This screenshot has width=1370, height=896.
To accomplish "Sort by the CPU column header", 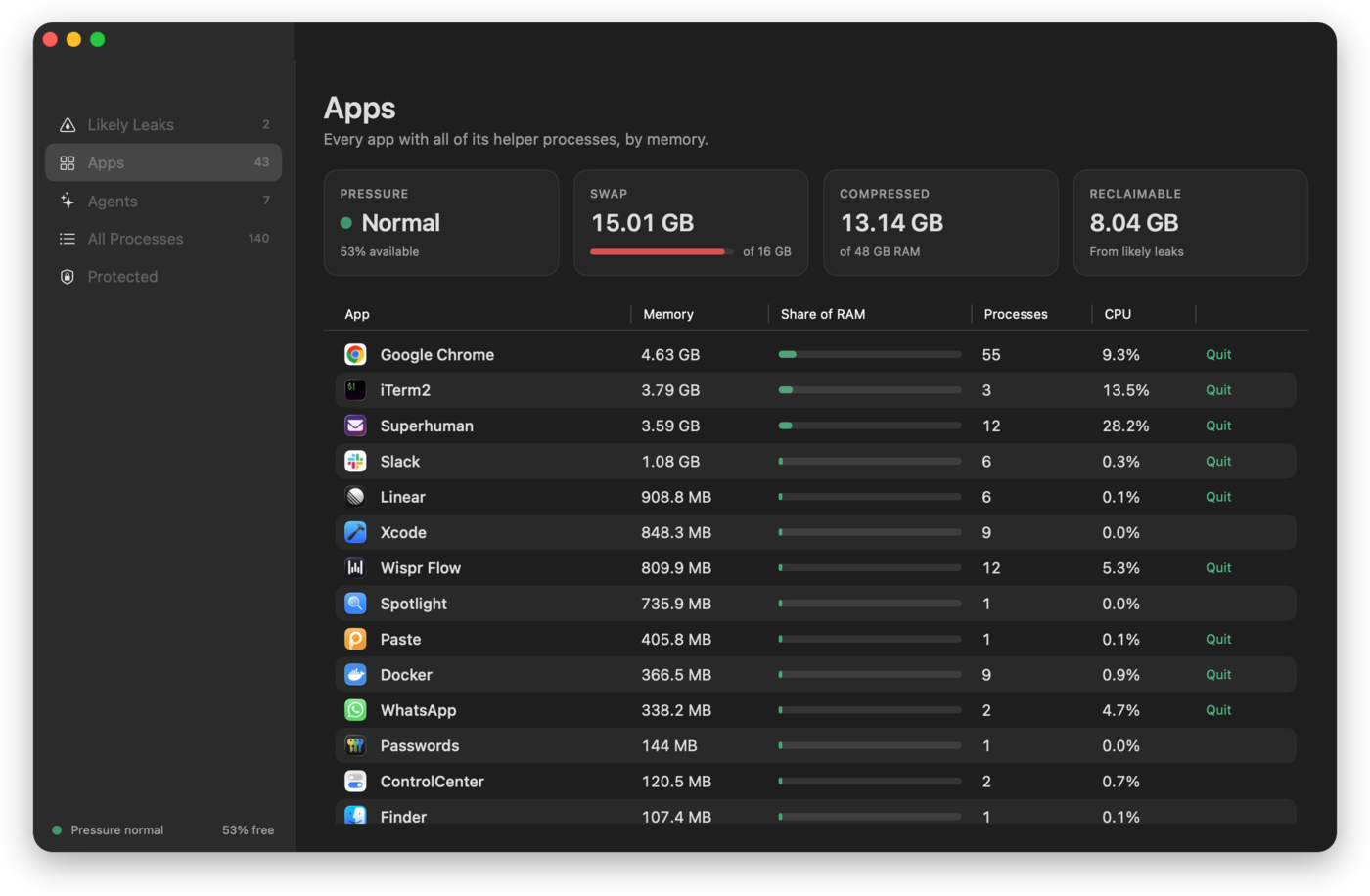I will 1118,314.
